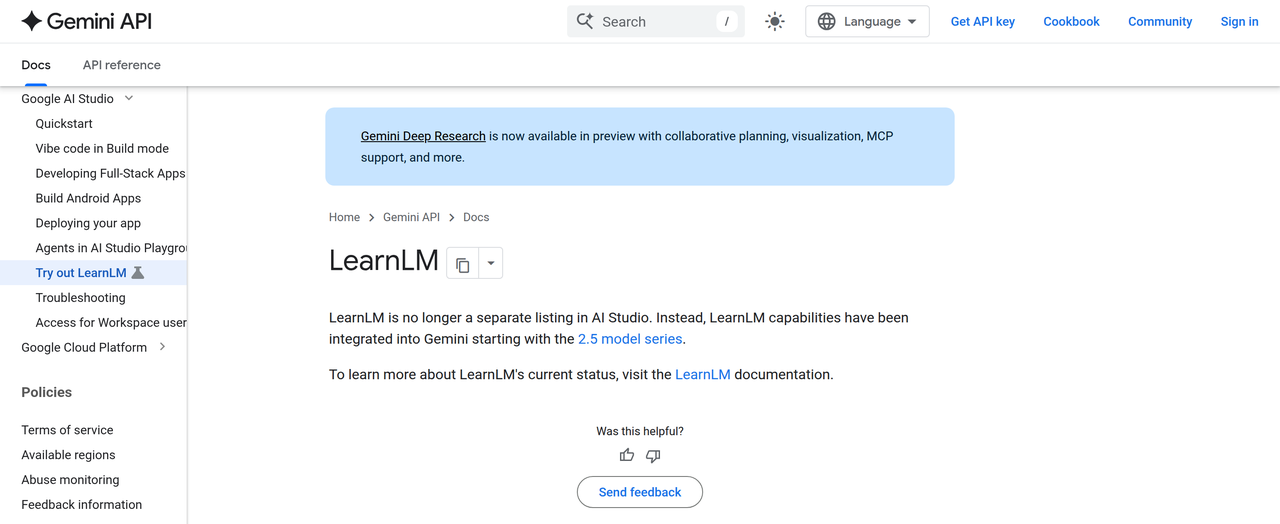Open the Community link
Screen dimensions: 1280x524
[x=1160, y=21]
